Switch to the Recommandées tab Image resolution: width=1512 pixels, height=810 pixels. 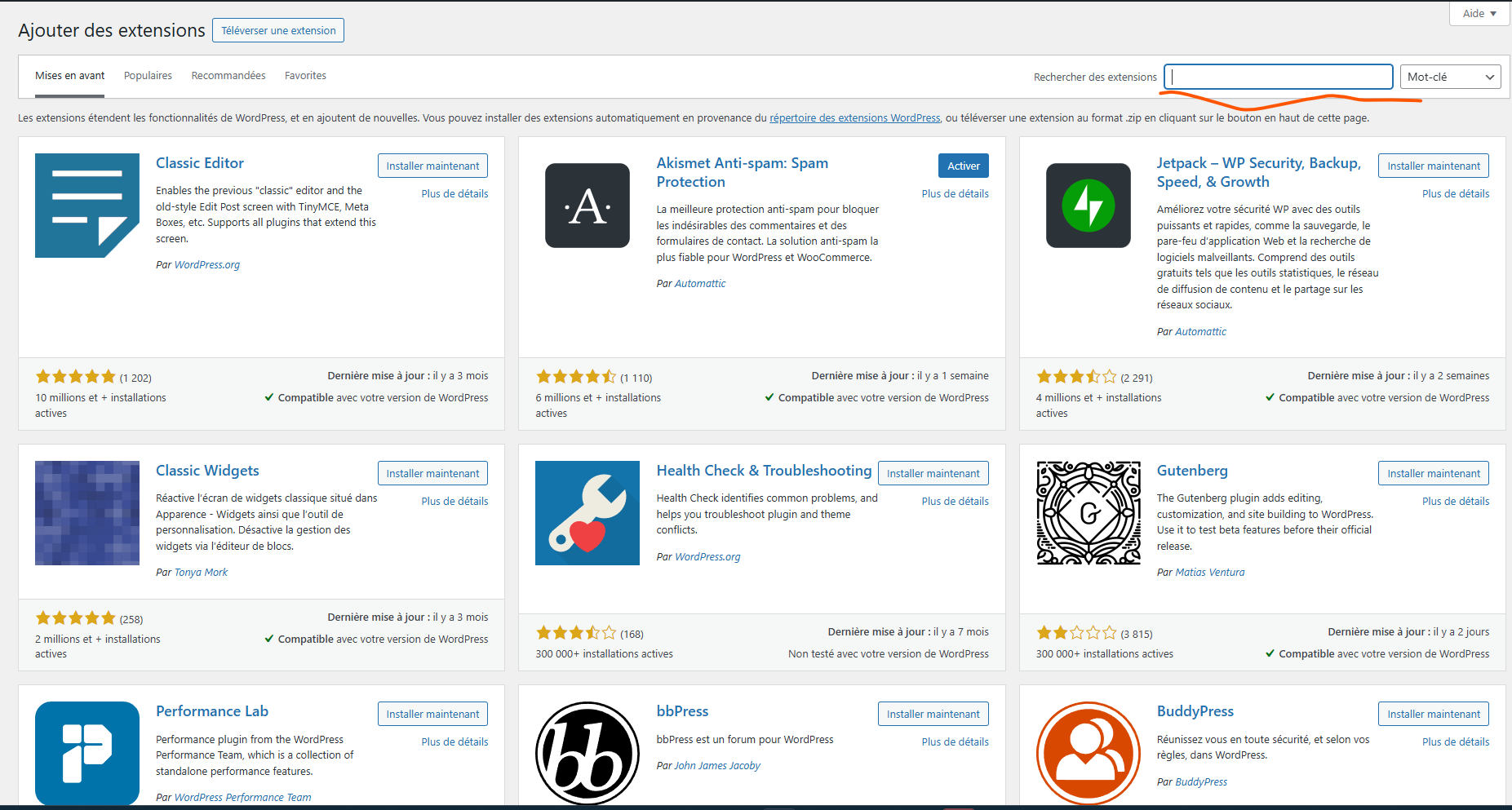(228, 76)
